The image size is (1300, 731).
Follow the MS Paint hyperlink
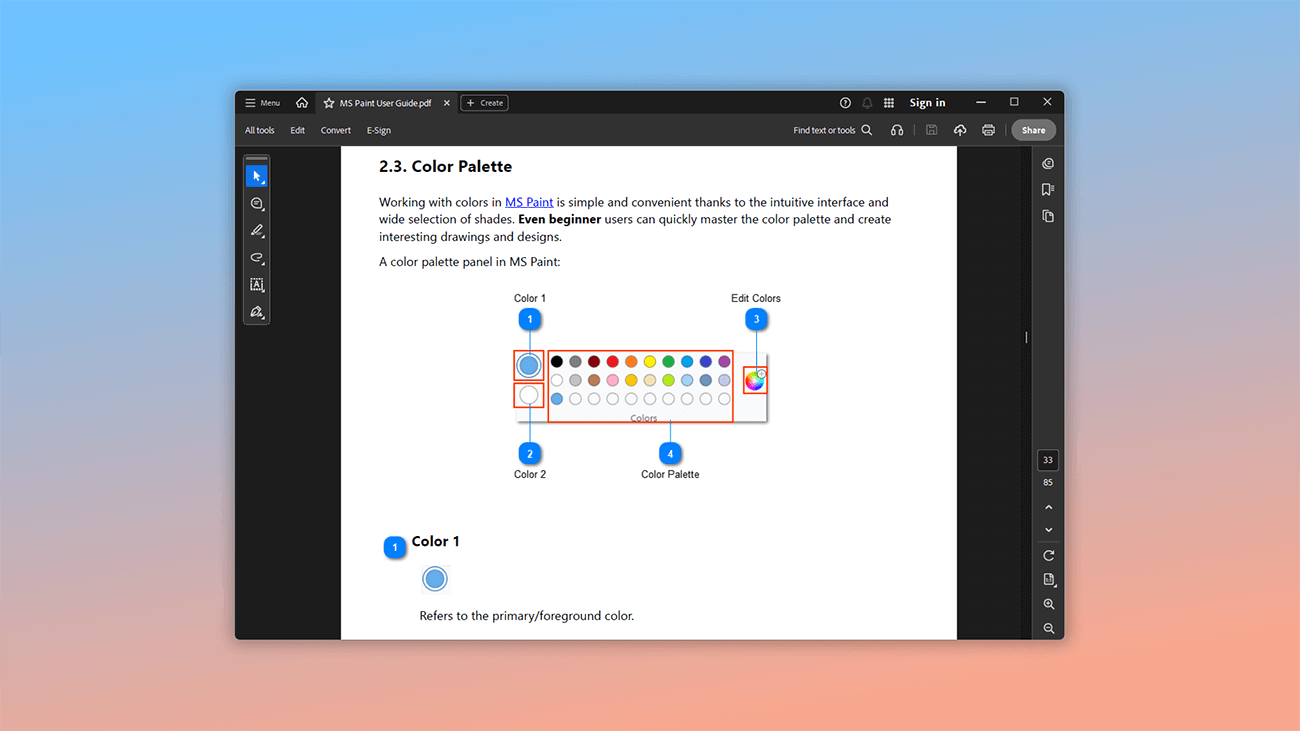click(528, 201)
